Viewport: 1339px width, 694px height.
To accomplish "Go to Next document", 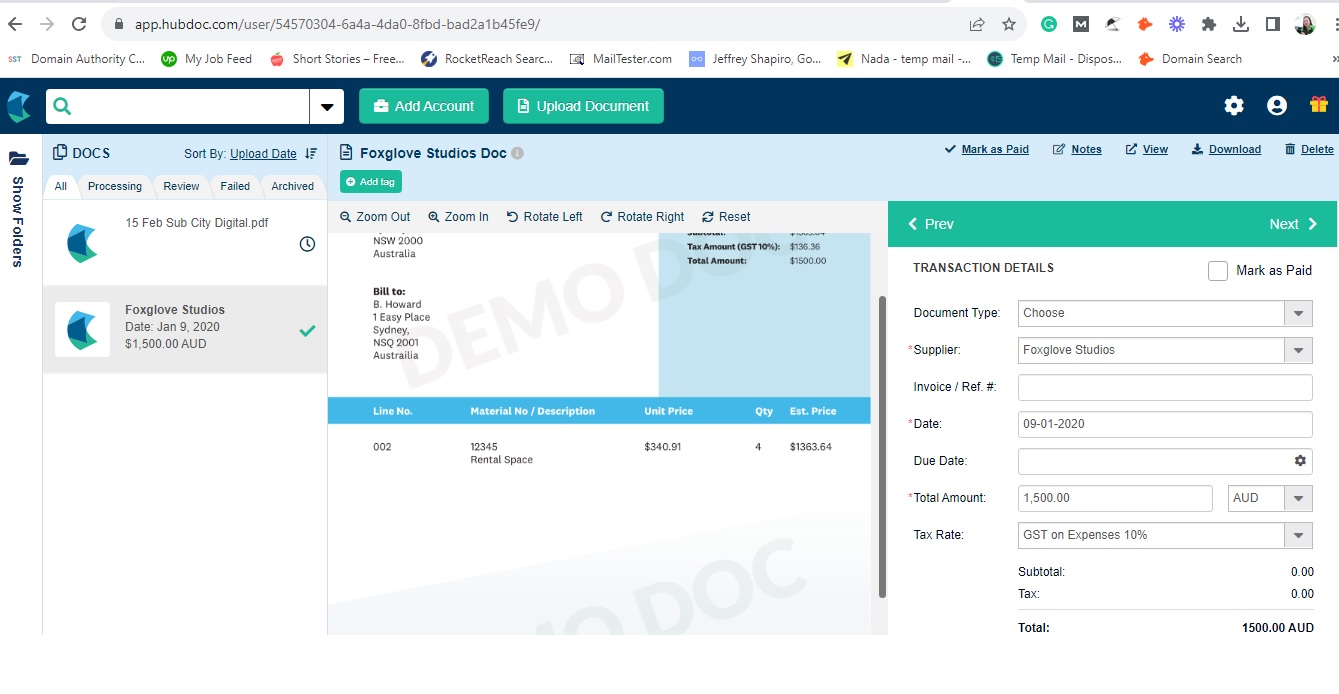I will pos(1294,224).
